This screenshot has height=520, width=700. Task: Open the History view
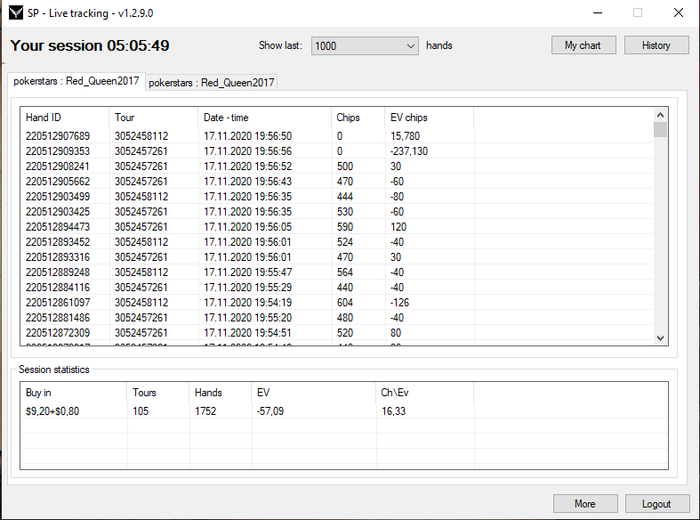[656, 45]
